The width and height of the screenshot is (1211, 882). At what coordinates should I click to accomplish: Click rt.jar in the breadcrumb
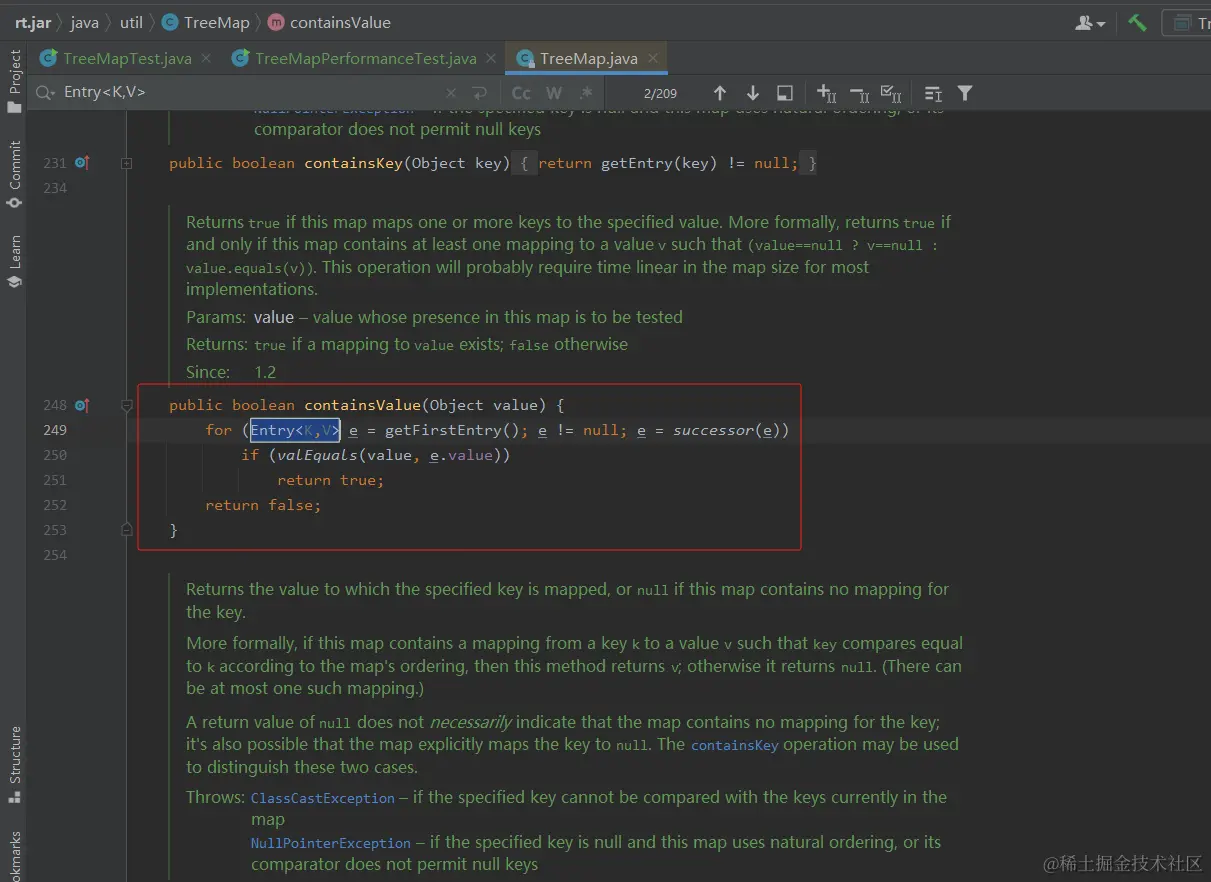[33, 22]
